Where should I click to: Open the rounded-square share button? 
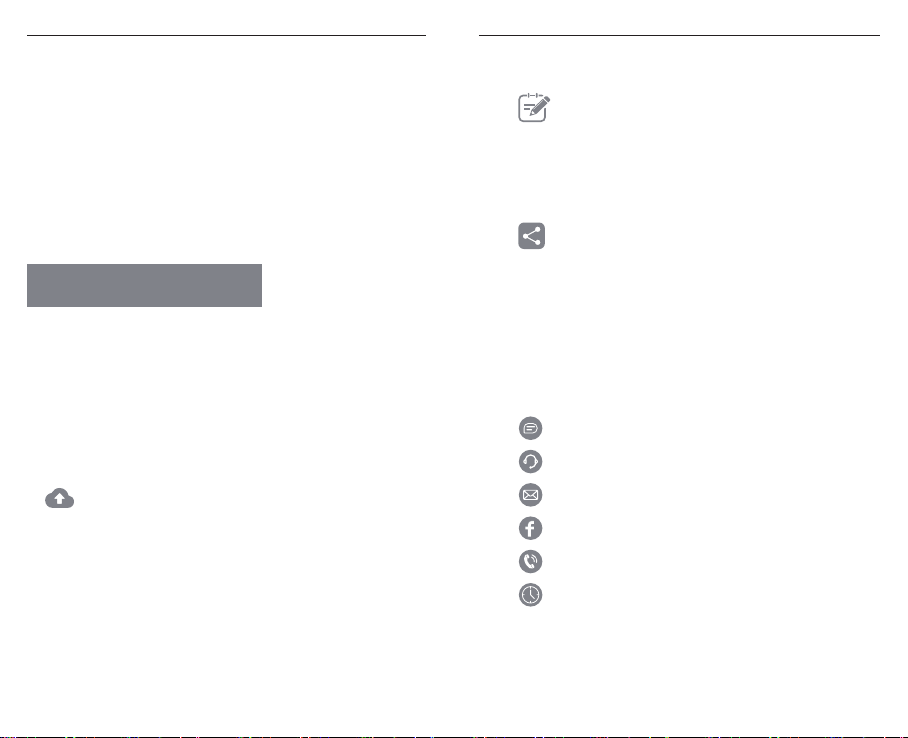532,236
